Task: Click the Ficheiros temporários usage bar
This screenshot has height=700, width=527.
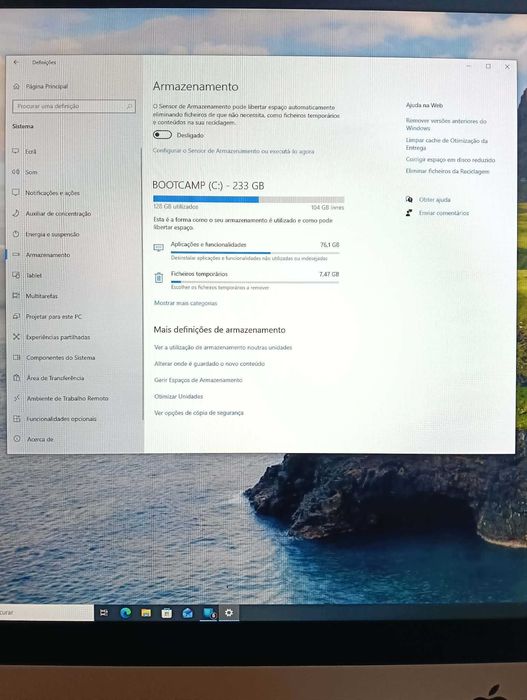Action: pyautogui.click(x=255, y=282)
